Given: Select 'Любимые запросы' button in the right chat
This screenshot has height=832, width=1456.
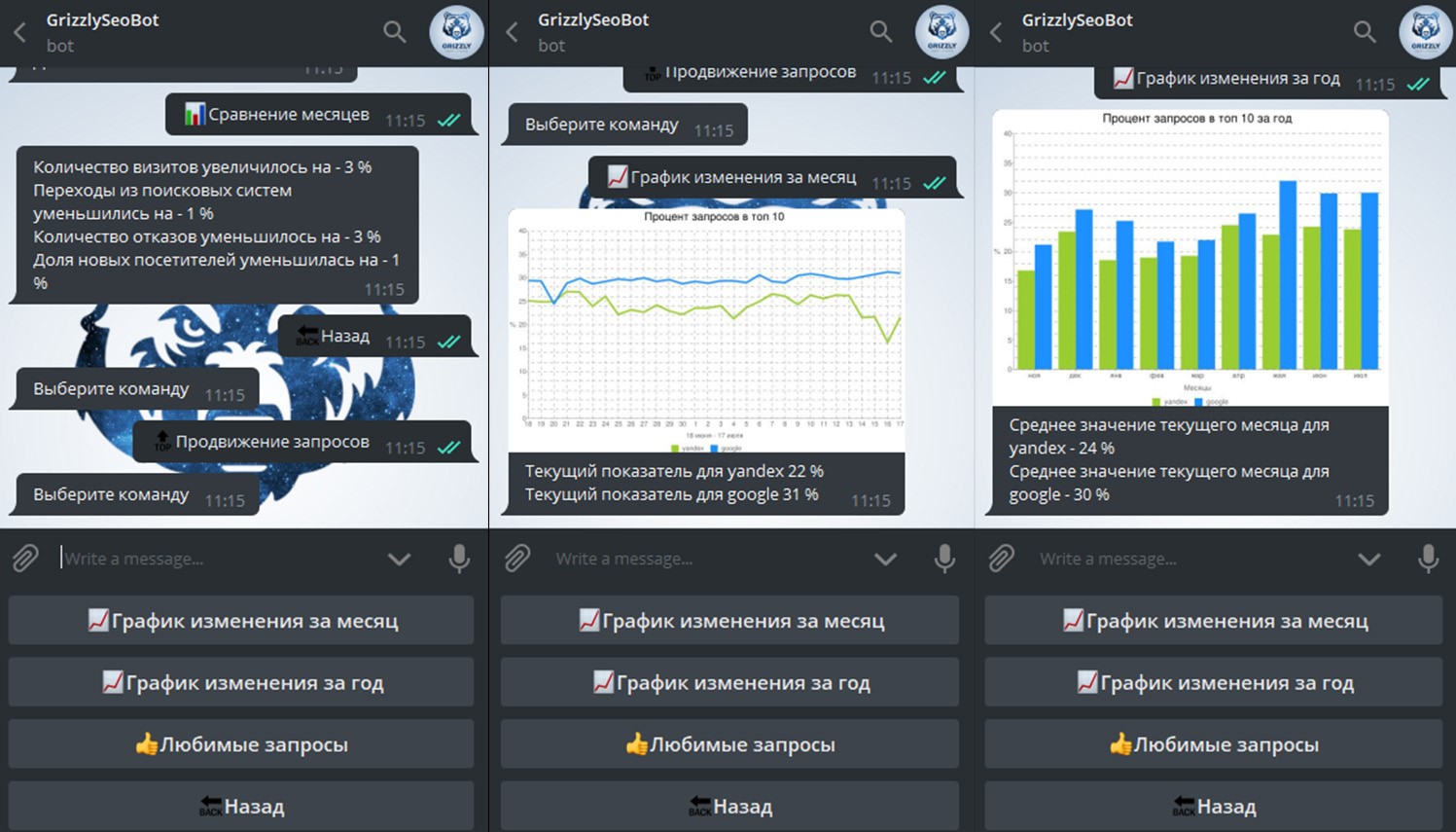Looking at the screenshot, I should click(1213, 744).
